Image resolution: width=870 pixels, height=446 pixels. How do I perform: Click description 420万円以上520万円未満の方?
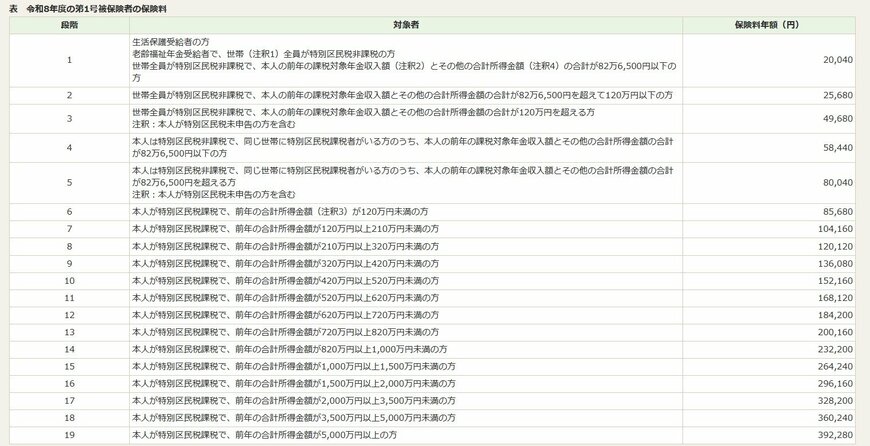tap(286, 281)
